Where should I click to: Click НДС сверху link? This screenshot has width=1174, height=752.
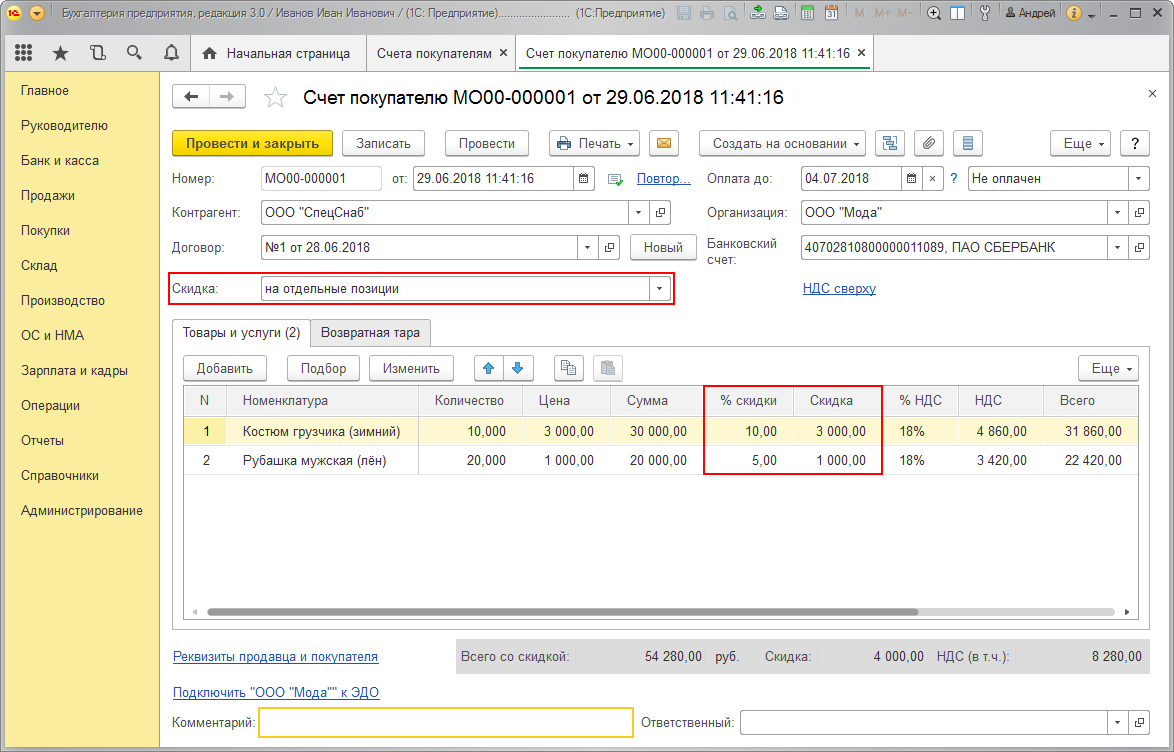point(839,288)
